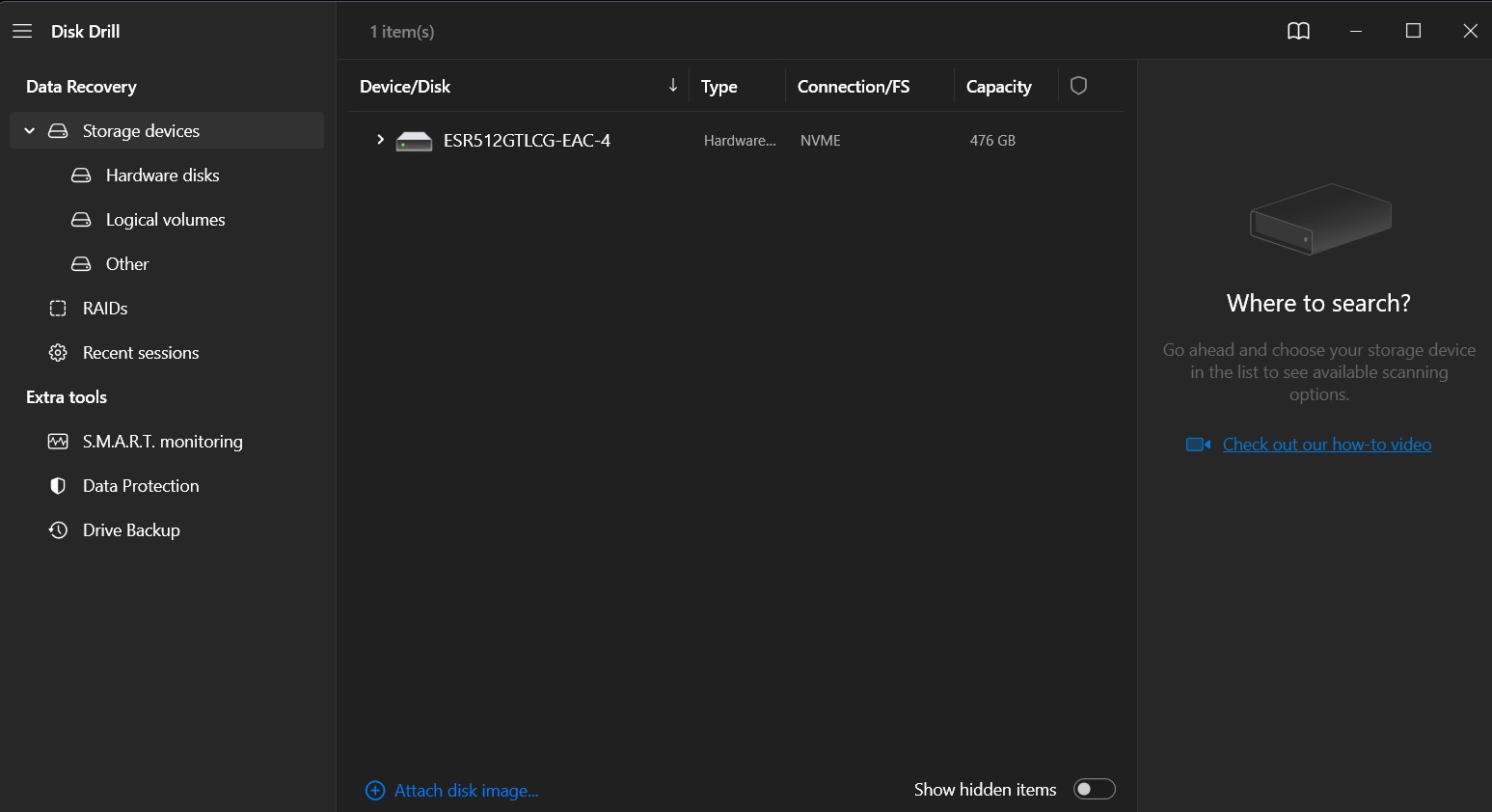Screen dimensions: 1492x812
Task: Select Hardware disks in sidebar
Action: click(x=167, y=176)
